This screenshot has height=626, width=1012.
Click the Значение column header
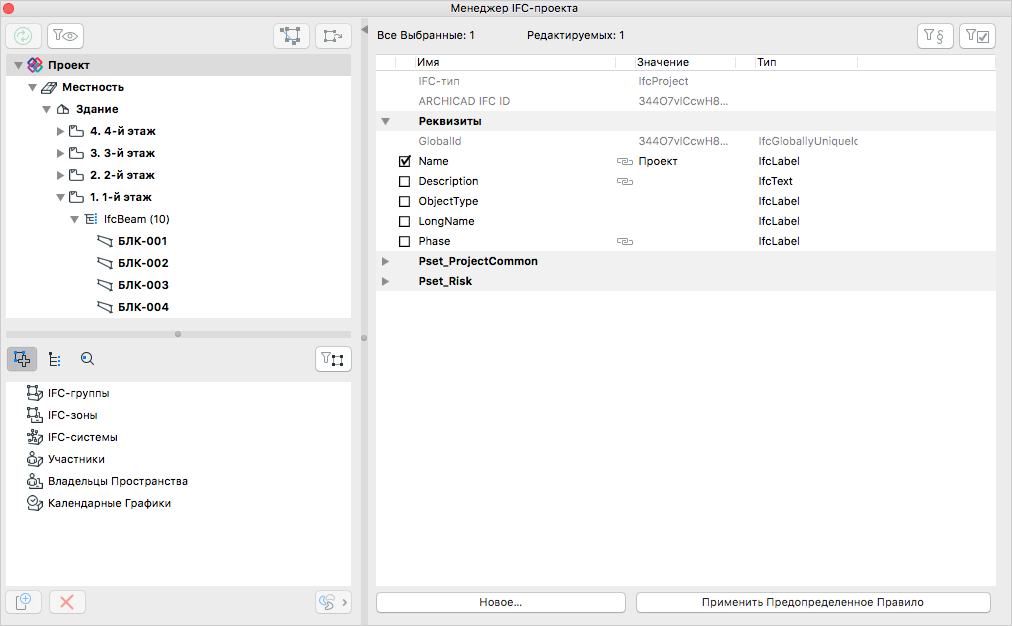(x=663, y=62)
